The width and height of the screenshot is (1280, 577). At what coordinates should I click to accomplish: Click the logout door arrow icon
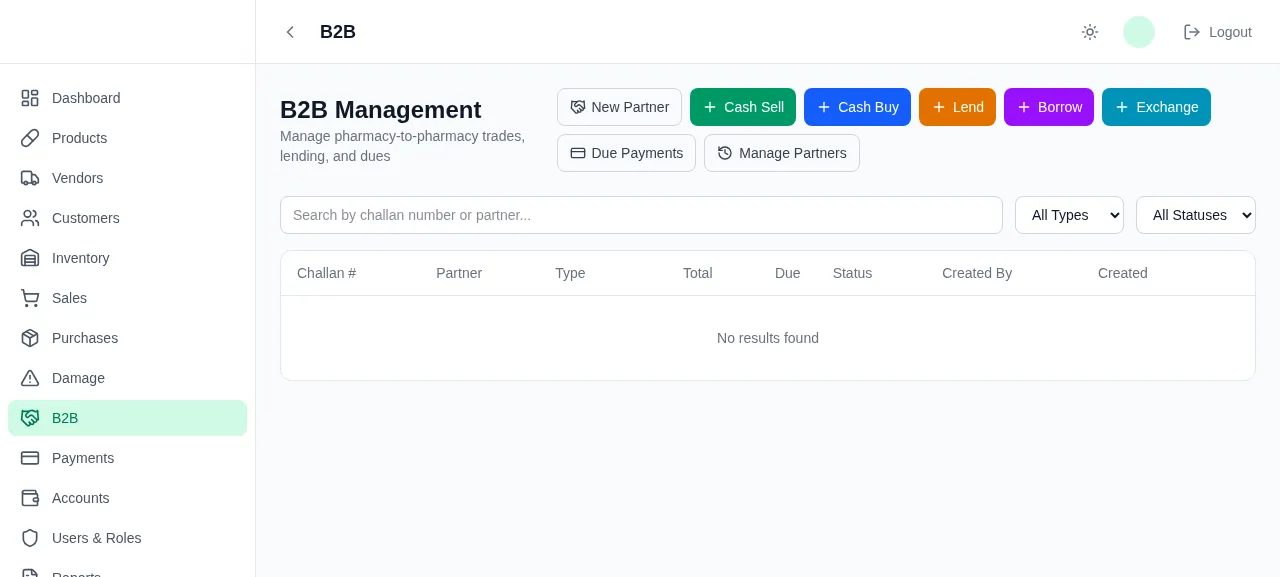1192,32
